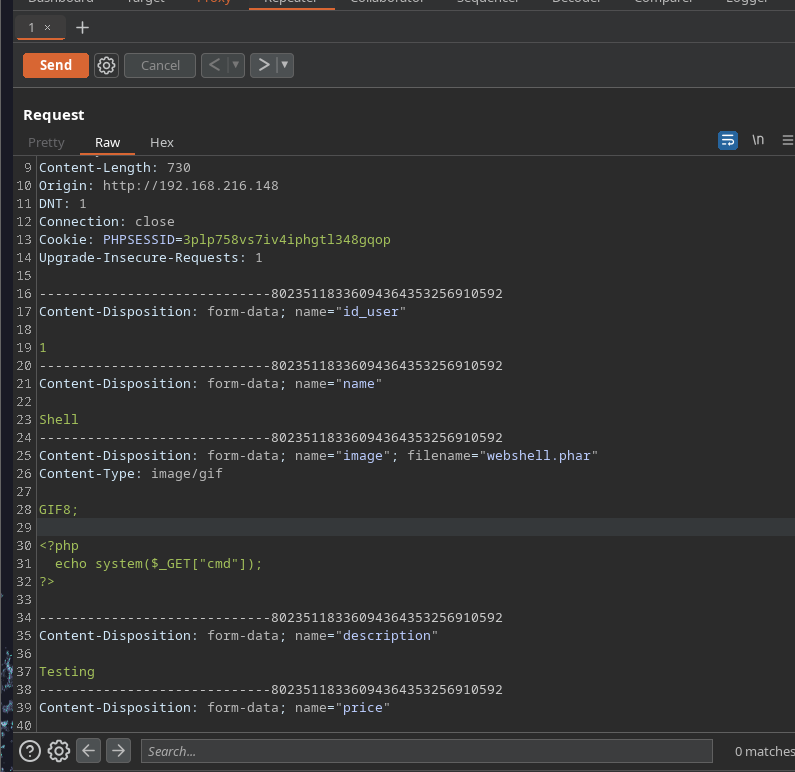Viewport: 795px width, 772px height.
Task: Toggle show non-printable characters \n
Action: pyautogui.click(x=758, y=140)
